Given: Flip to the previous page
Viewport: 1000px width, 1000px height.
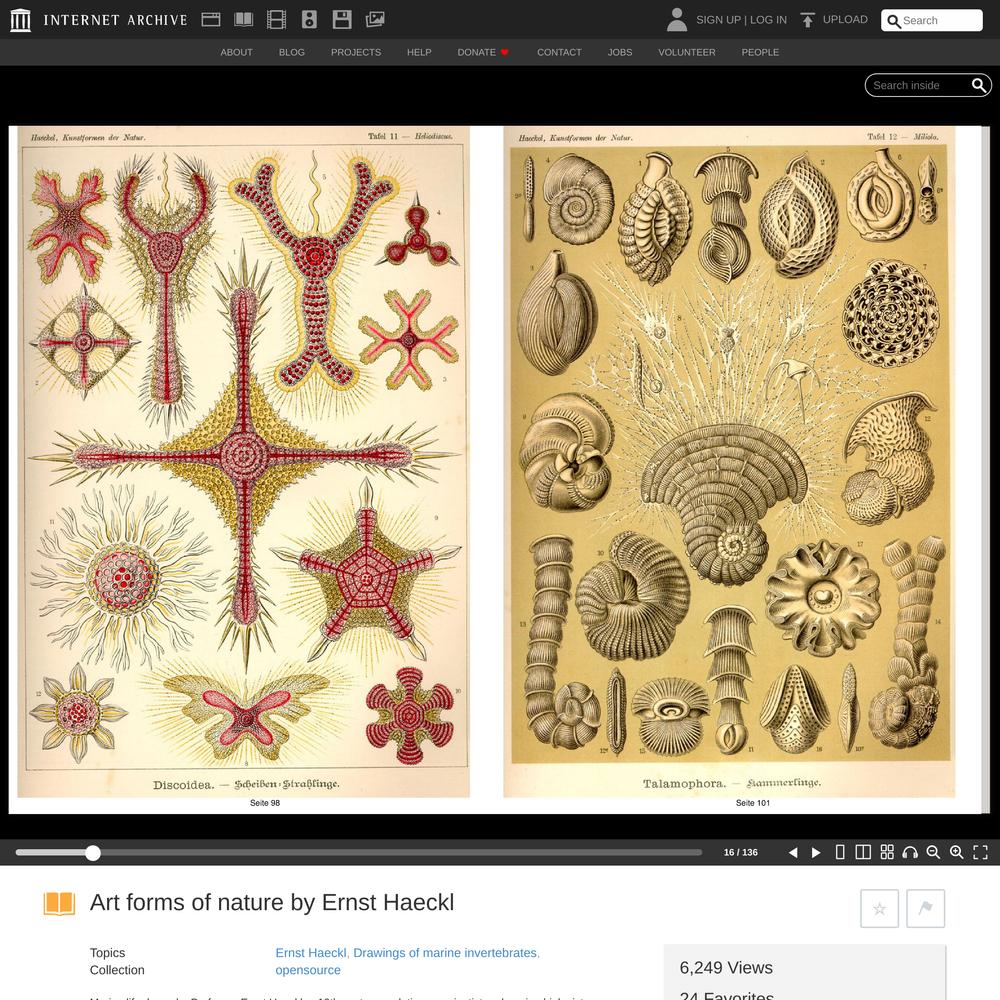Looking at the screenshot, I should [793, 853].
